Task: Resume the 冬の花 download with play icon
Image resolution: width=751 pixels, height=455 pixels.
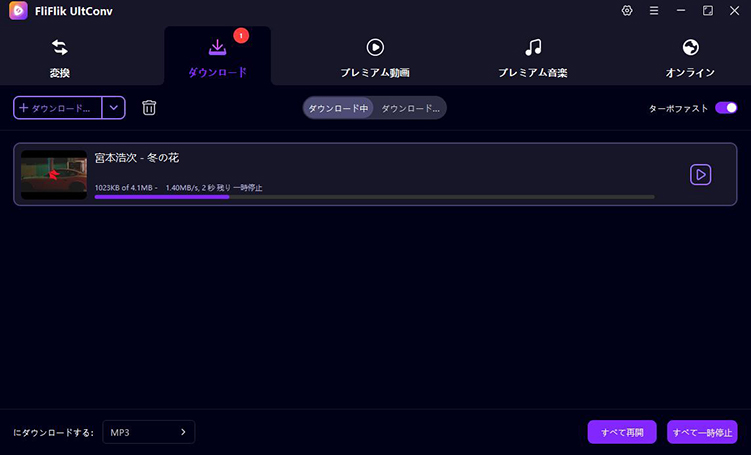Action: coord(700,174)
